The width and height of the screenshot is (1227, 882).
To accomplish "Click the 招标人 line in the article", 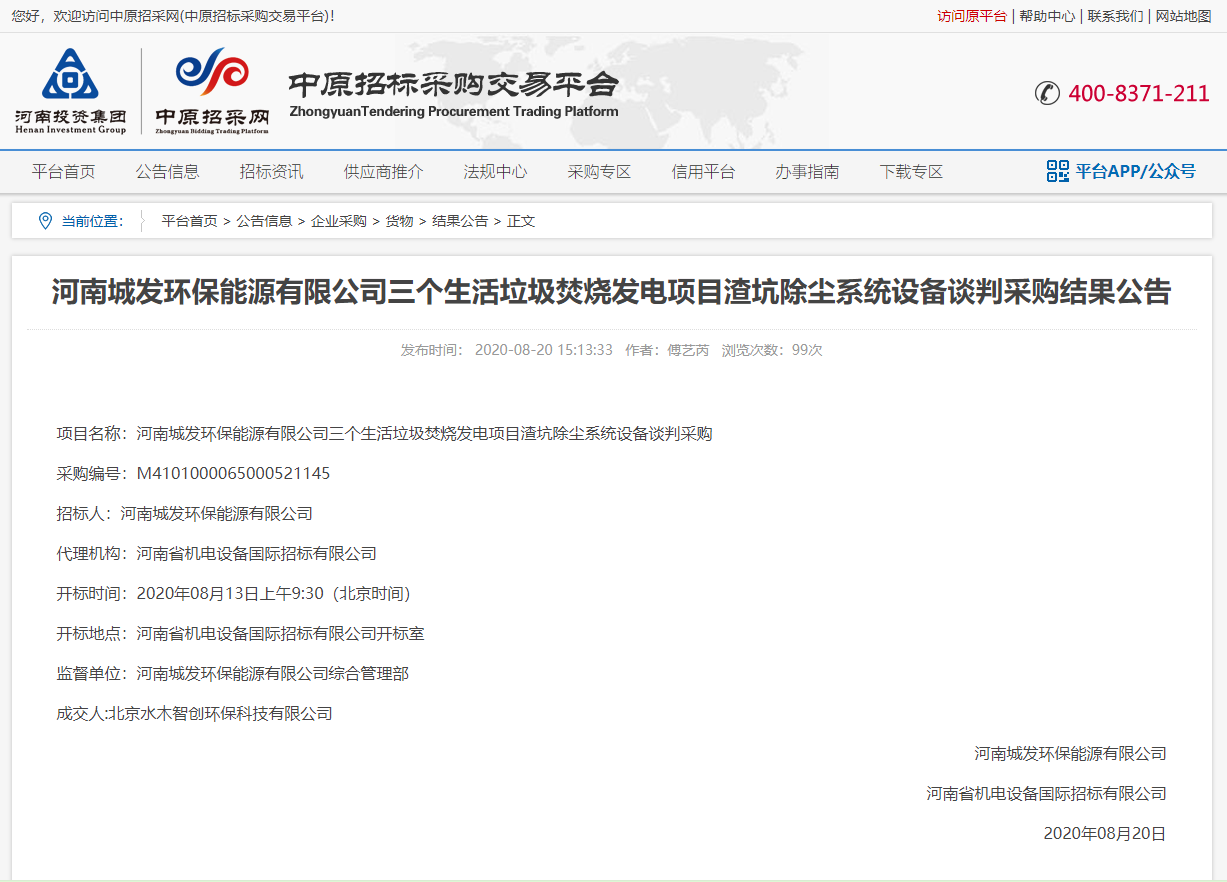I will click(x=185, y=514).
